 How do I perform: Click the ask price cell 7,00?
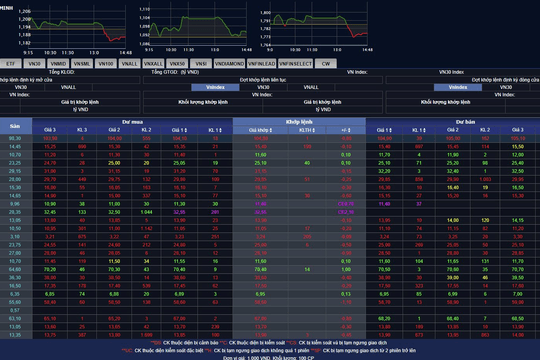pos(518,294)
